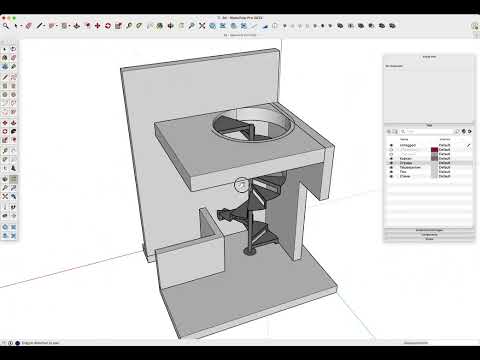
Task: Click the Zoom magnifier in top toolbar
Action: point(192,26)
